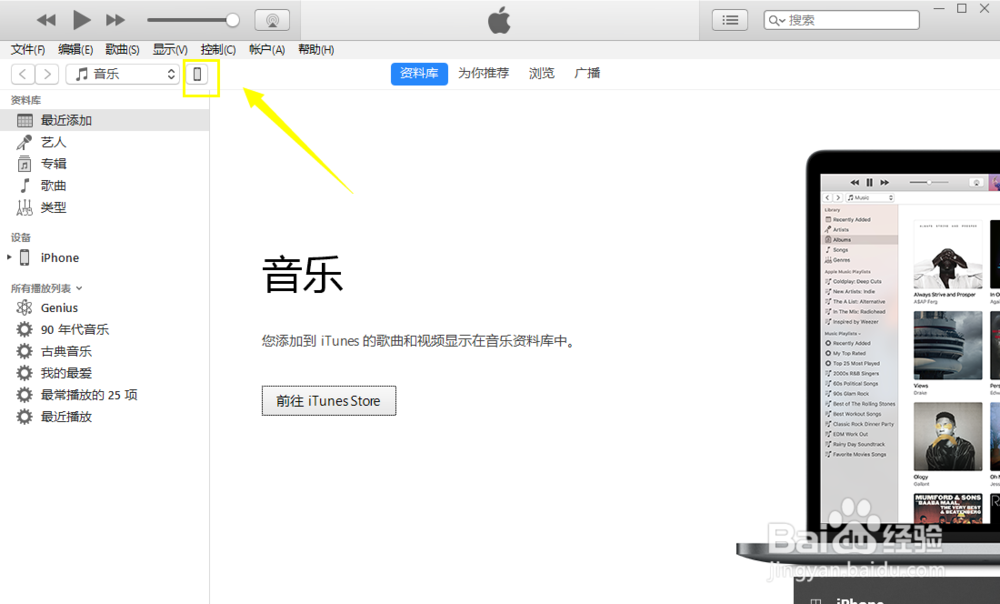Open the 显示(V) menu
1000x604 pixels.
pyautogui.click(x=170, y=50)
